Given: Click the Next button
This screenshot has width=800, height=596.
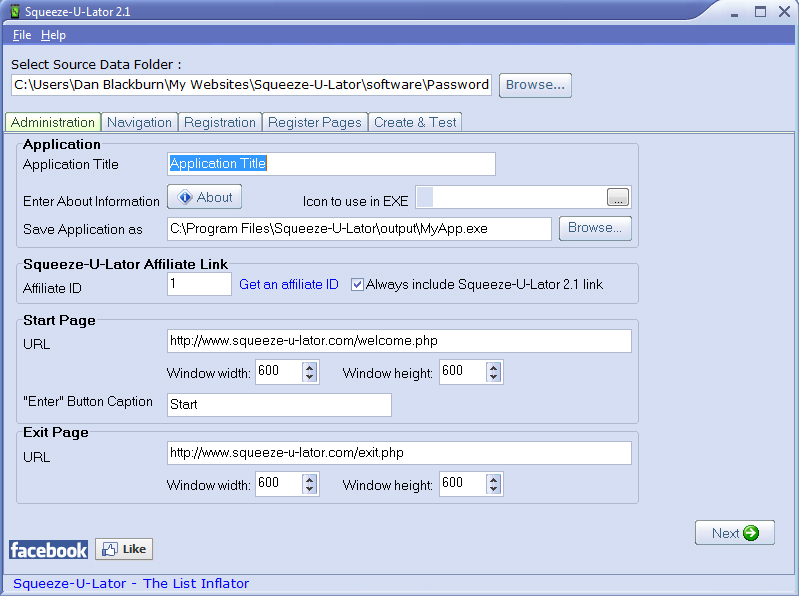Looking at the screenshot, I should coord(735,533).
